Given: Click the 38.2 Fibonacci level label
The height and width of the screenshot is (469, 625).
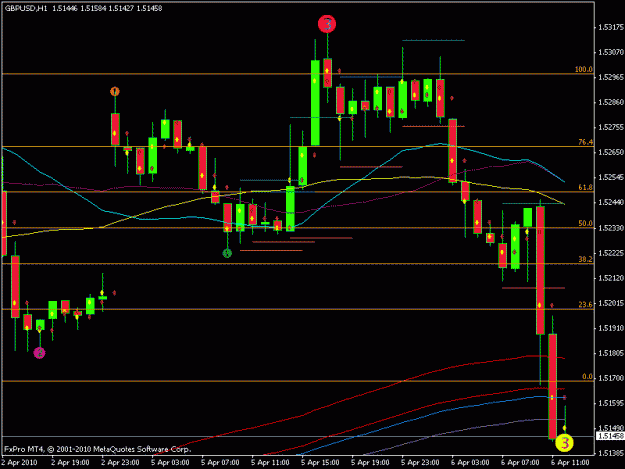Looking at the screenshot, I should click(x=586, y=259).
